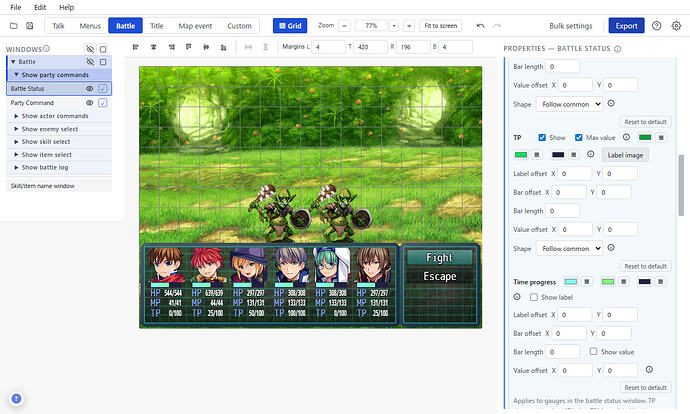Switch to the Custom tab
The image size is (690, 414).
[239, 26]
